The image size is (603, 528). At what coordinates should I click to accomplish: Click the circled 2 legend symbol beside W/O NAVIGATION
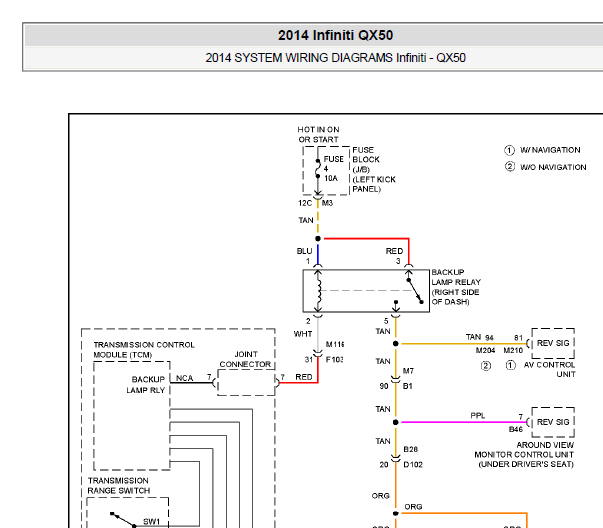tap(510, 167)
